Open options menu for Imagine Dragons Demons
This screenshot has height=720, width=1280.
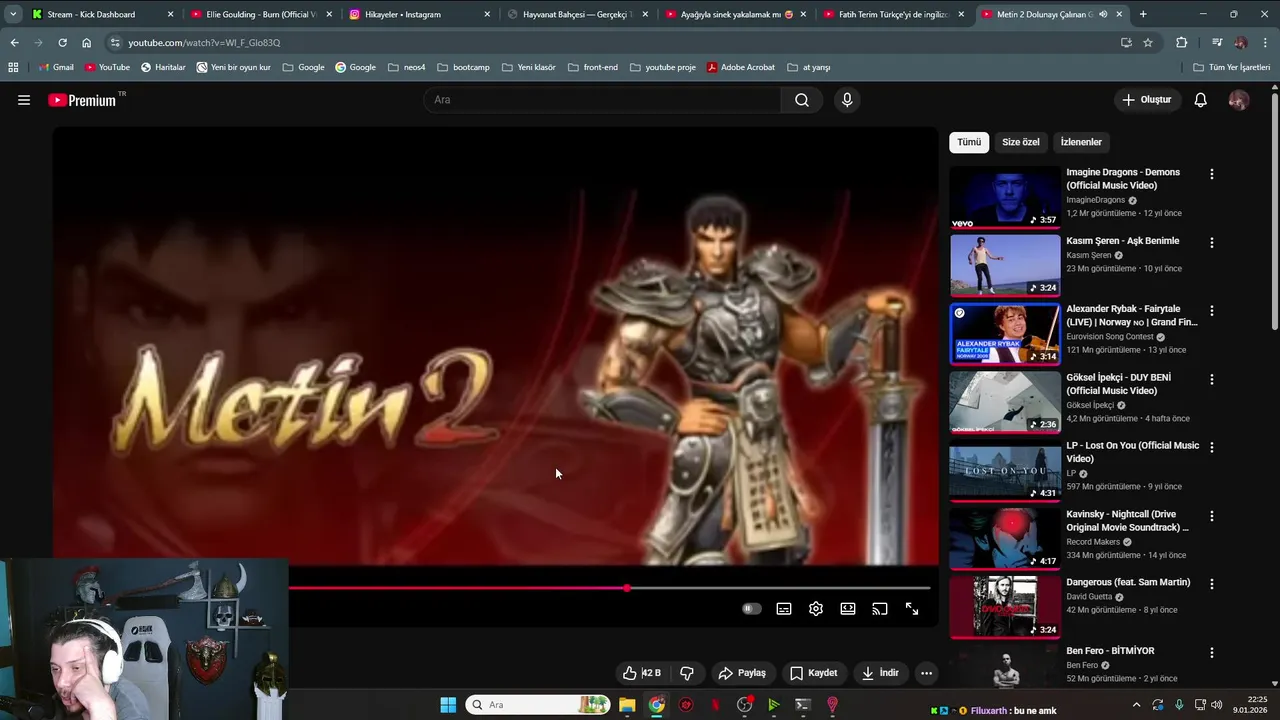1212,174
